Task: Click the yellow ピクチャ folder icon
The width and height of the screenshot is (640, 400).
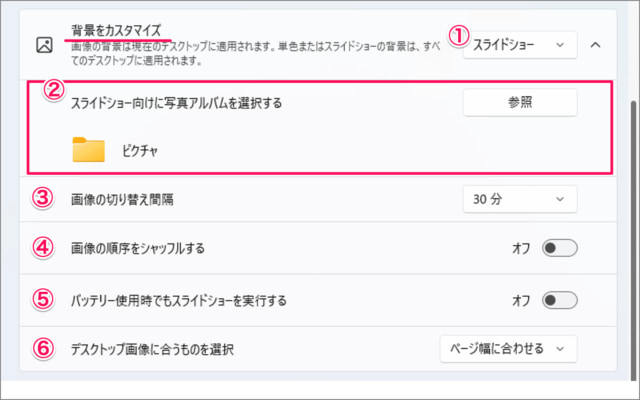Action: (89, 149)
